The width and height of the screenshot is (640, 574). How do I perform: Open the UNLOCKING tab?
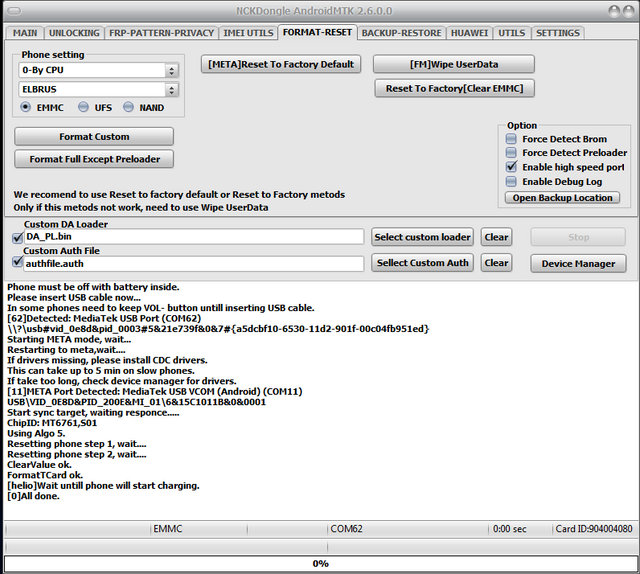tap(74, 33)
